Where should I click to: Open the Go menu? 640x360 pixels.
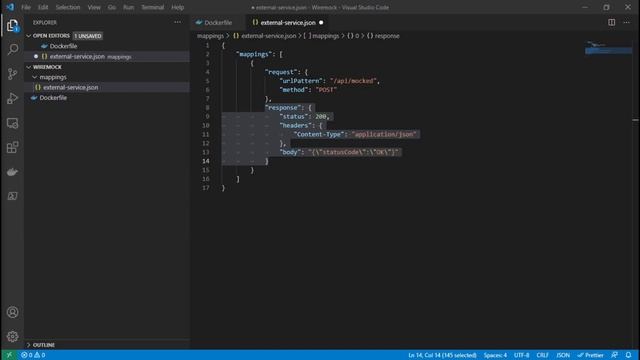pyautogui.click(x=111, y=7)
